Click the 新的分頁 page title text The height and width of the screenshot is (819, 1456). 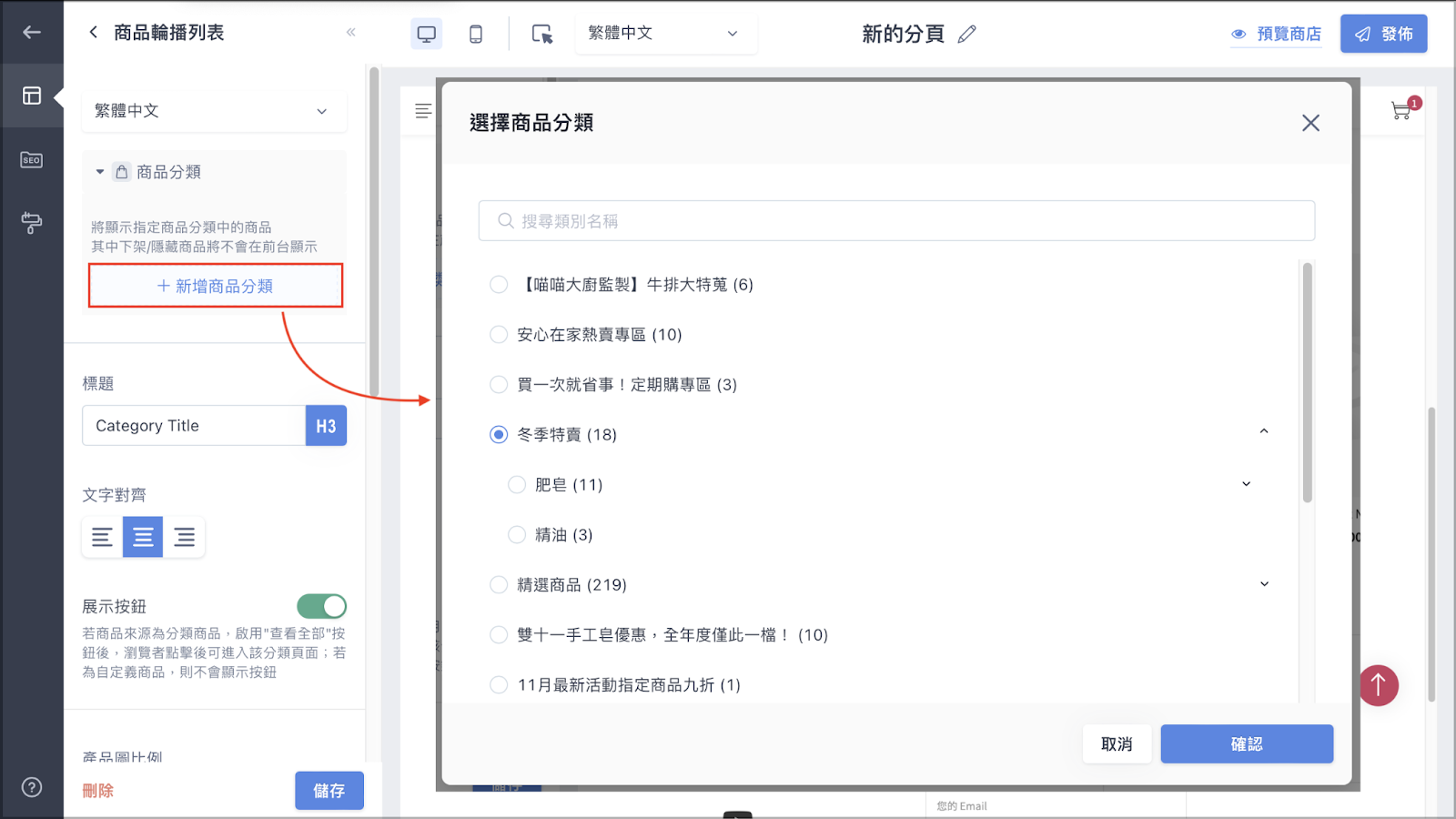(903, 34)
